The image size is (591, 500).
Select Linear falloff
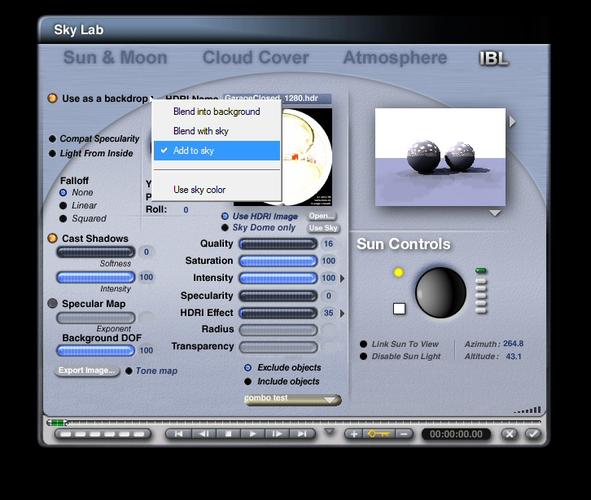(63, 206)
